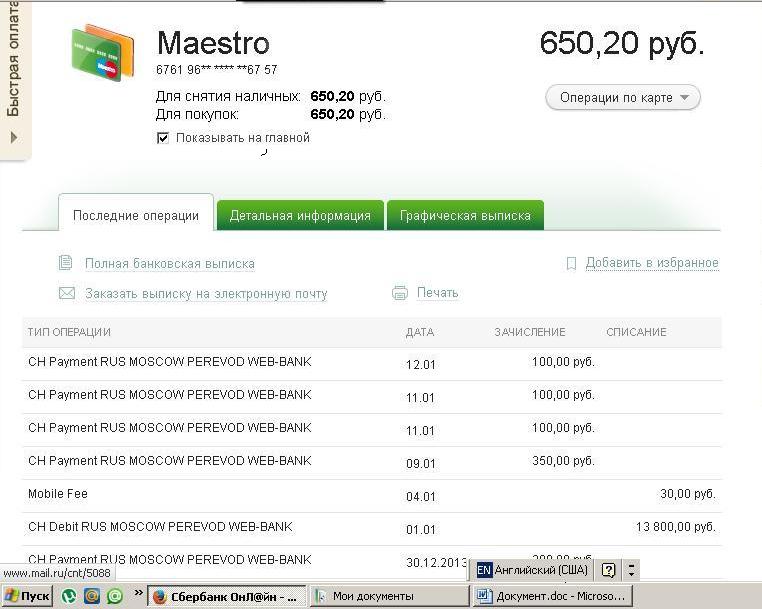Click the document icon beside Полная банковская выписка
Screen dimensions: 762x609
coord(66,263)
